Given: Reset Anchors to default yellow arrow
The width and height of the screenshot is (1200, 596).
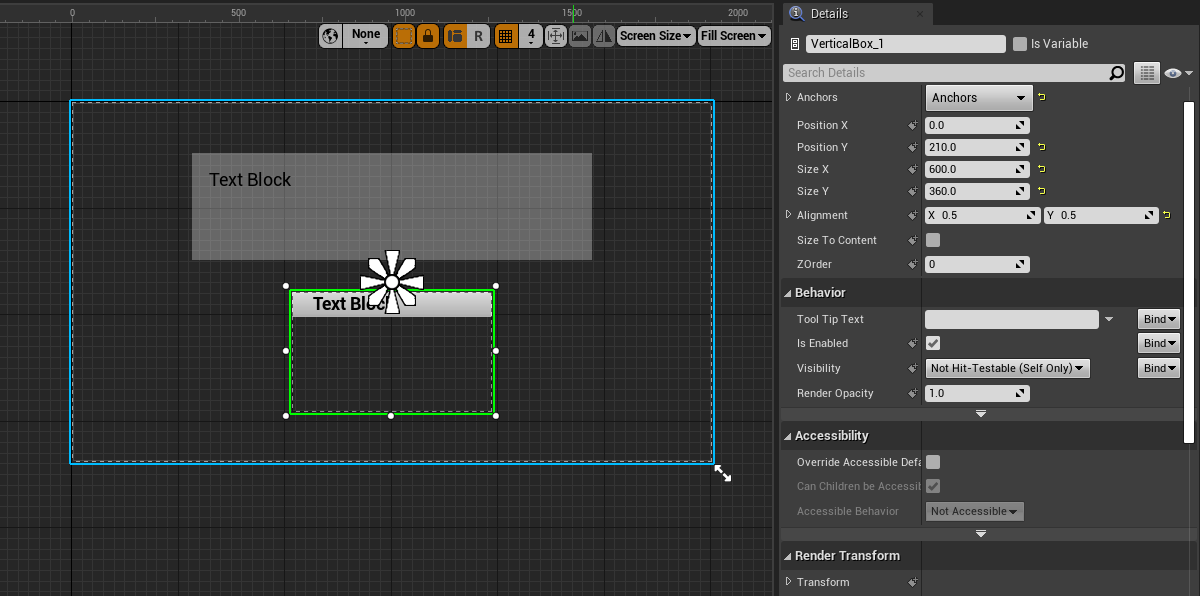Looking at the screenshot, I should coord(1042,97).
